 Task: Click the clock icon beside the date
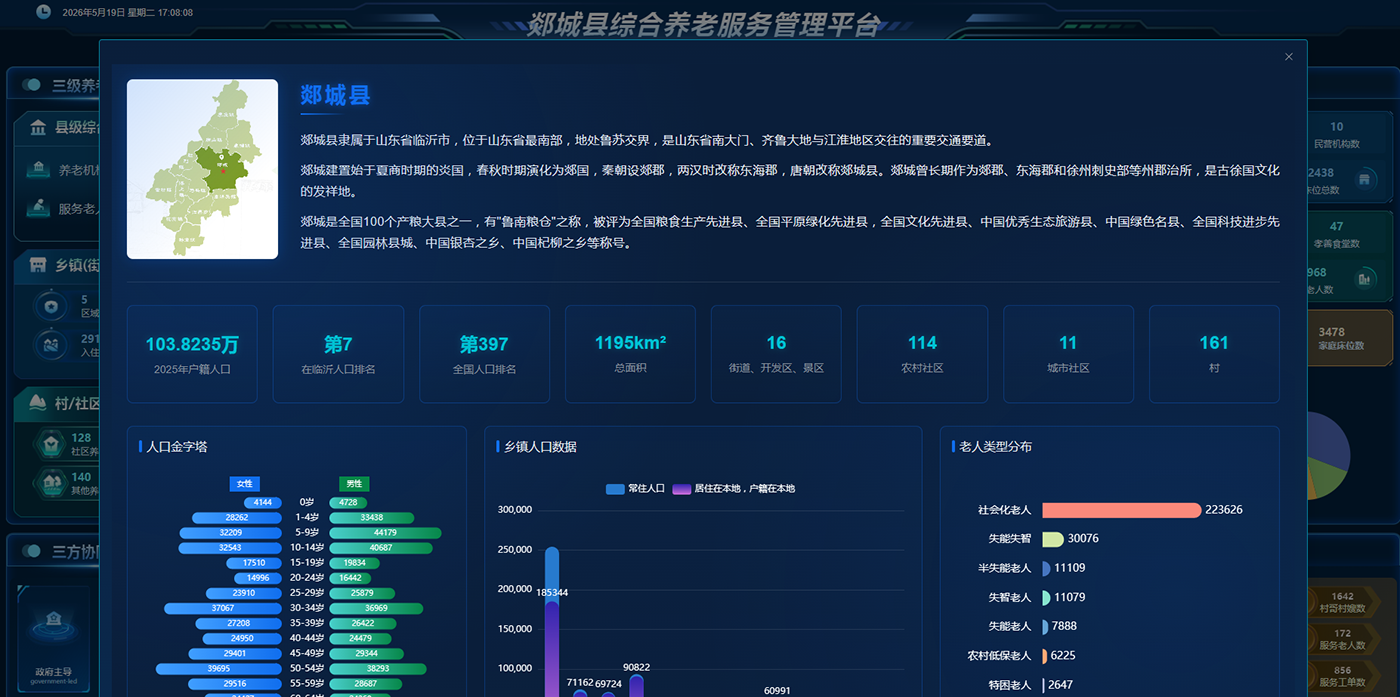coord(44,12)
